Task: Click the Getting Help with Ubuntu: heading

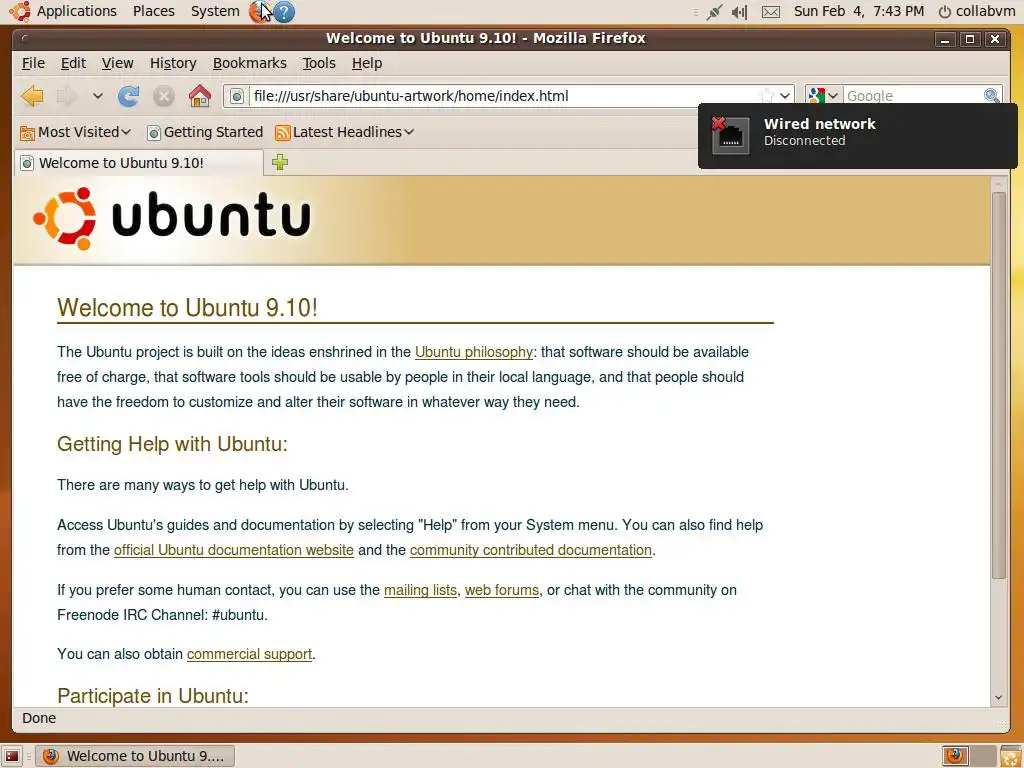Action: coord(172,444)
